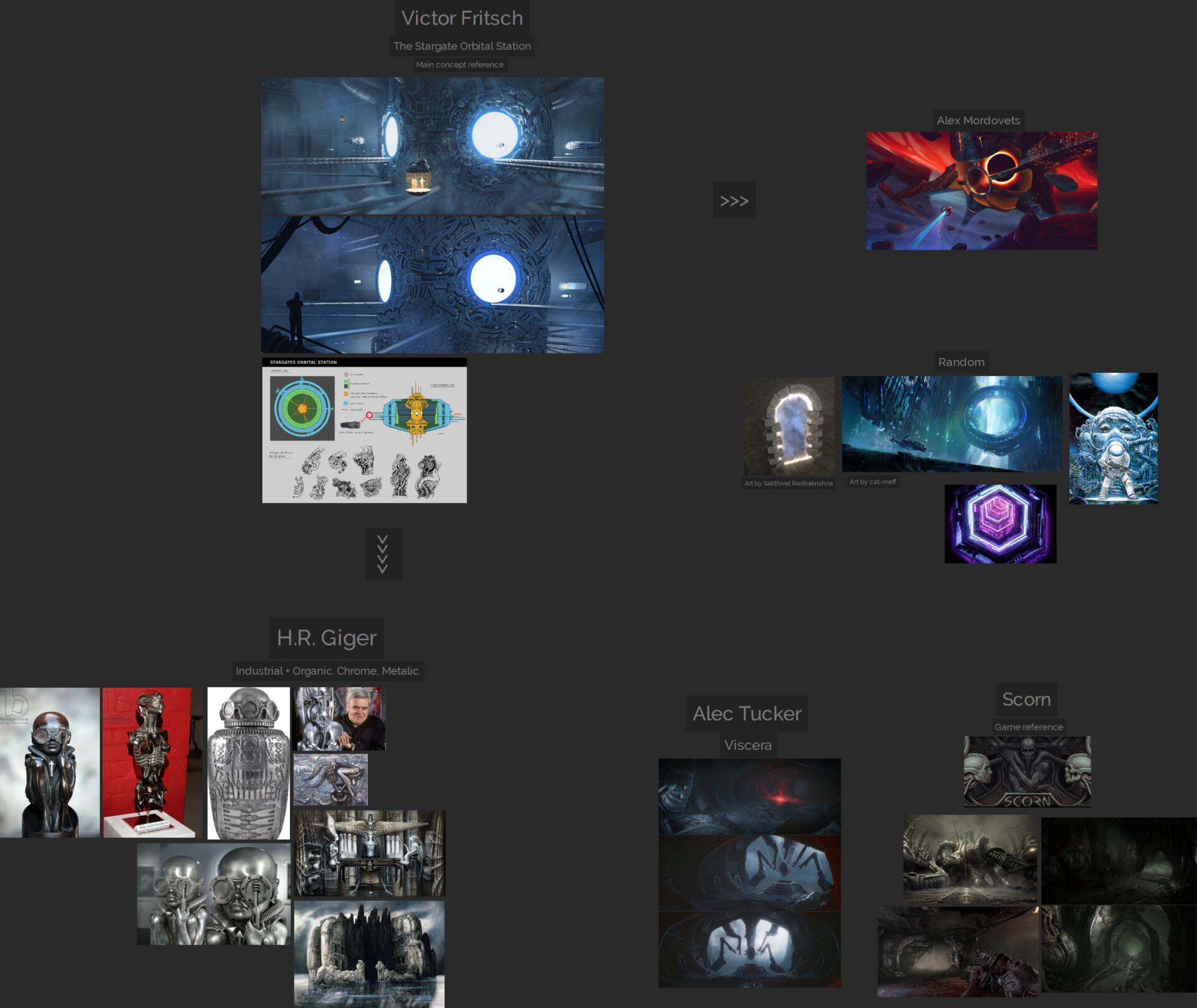Select Scorn sepia corridor screenshot
The height and width of the screenshot is (1008, 1197).
[971, 858]
